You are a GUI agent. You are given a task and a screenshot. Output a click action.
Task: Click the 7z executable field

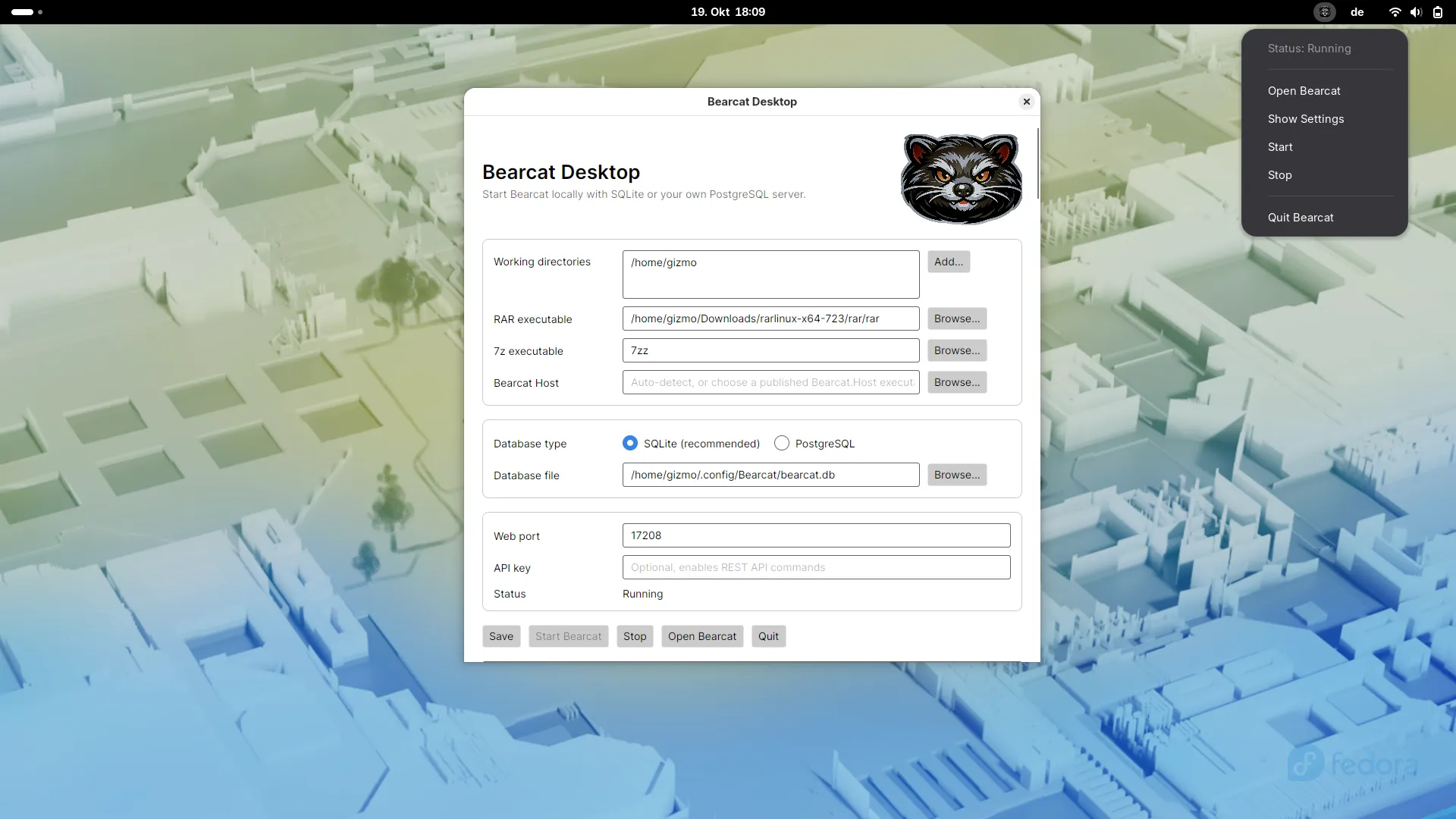click(x=770, y=350)
